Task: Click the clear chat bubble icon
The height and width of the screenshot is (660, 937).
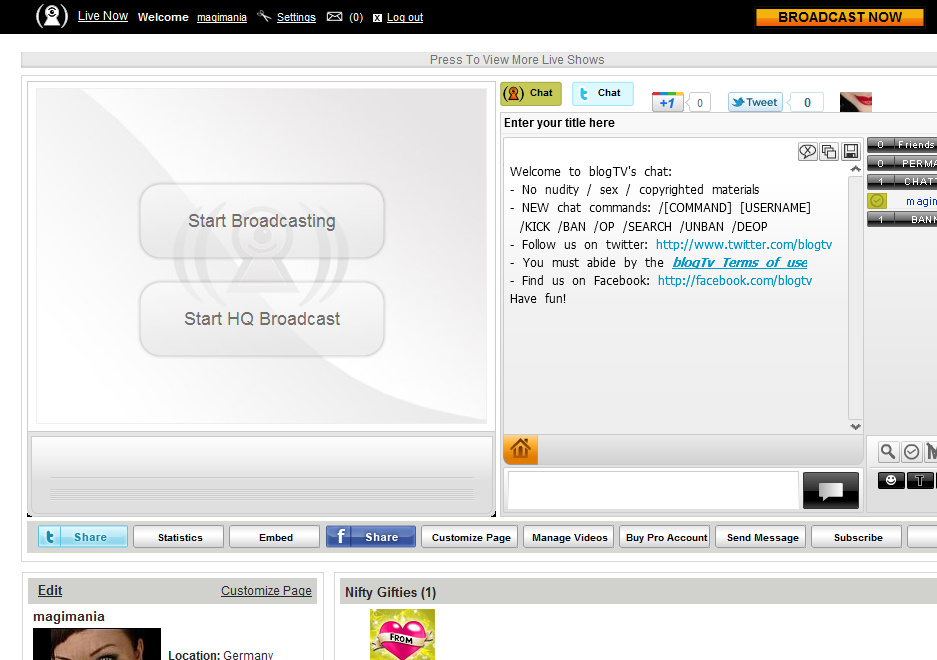Action: point(808,152)
